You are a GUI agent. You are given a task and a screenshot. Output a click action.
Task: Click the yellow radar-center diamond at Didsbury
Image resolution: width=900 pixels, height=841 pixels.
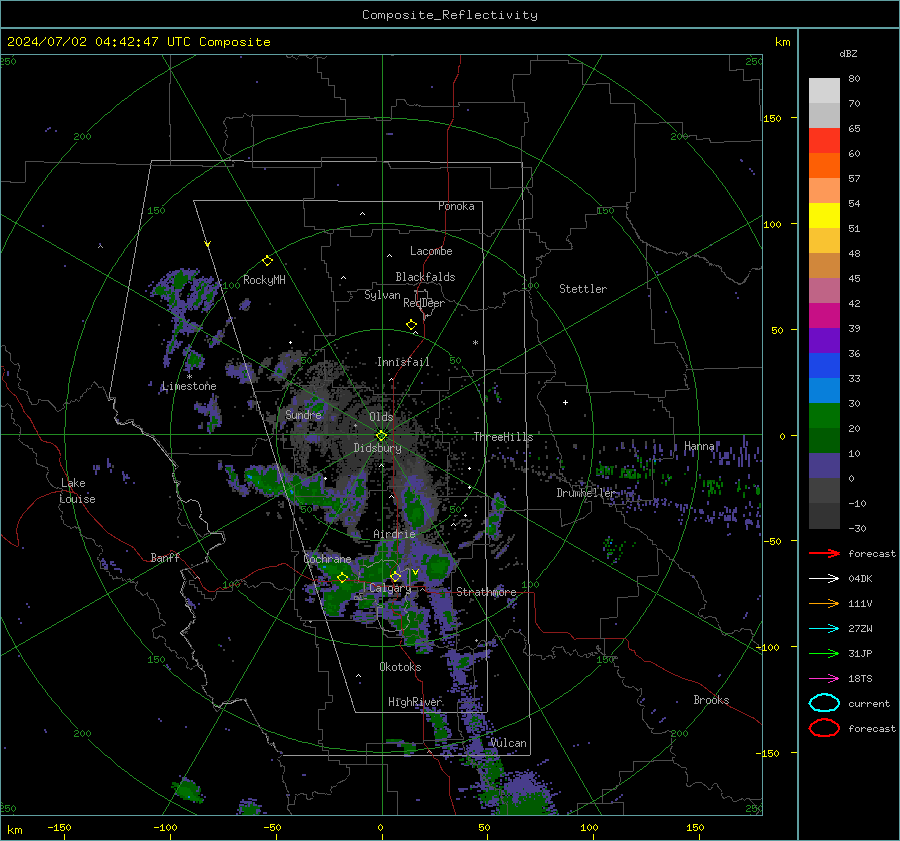tap(382, 436)
